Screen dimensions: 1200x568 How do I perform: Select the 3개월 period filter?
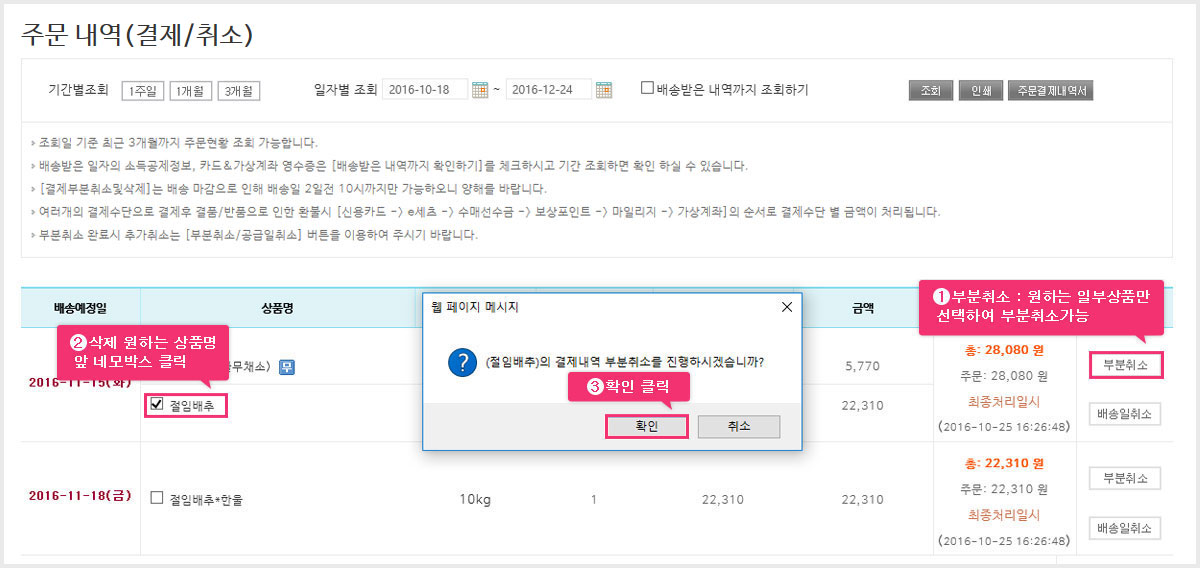click(x=238, y=91)
